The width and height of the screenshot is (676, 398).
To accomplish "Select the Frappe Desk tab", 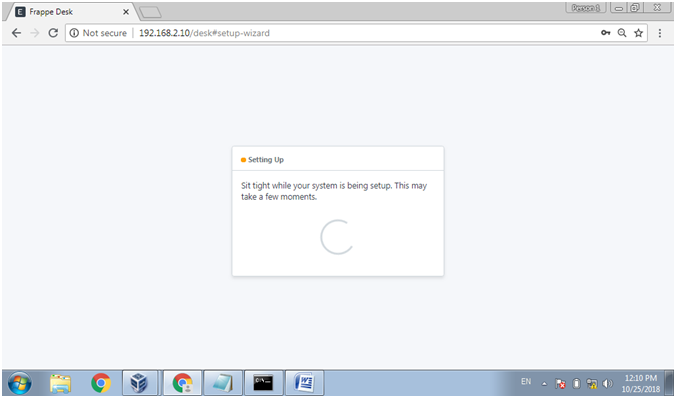I will click(71, 12).
